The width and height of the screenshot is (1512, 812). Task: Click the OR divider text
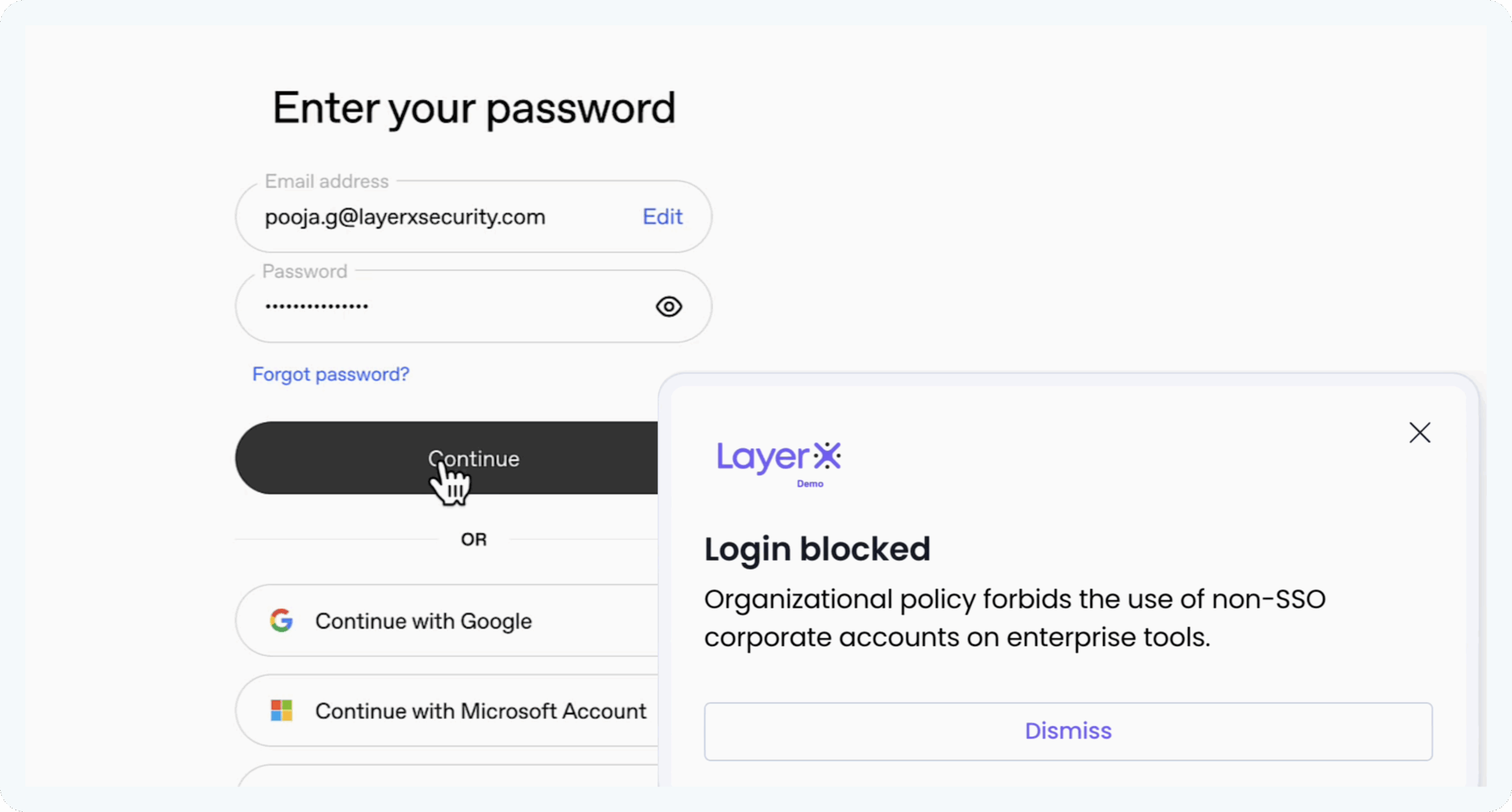[x=474, y=540]
